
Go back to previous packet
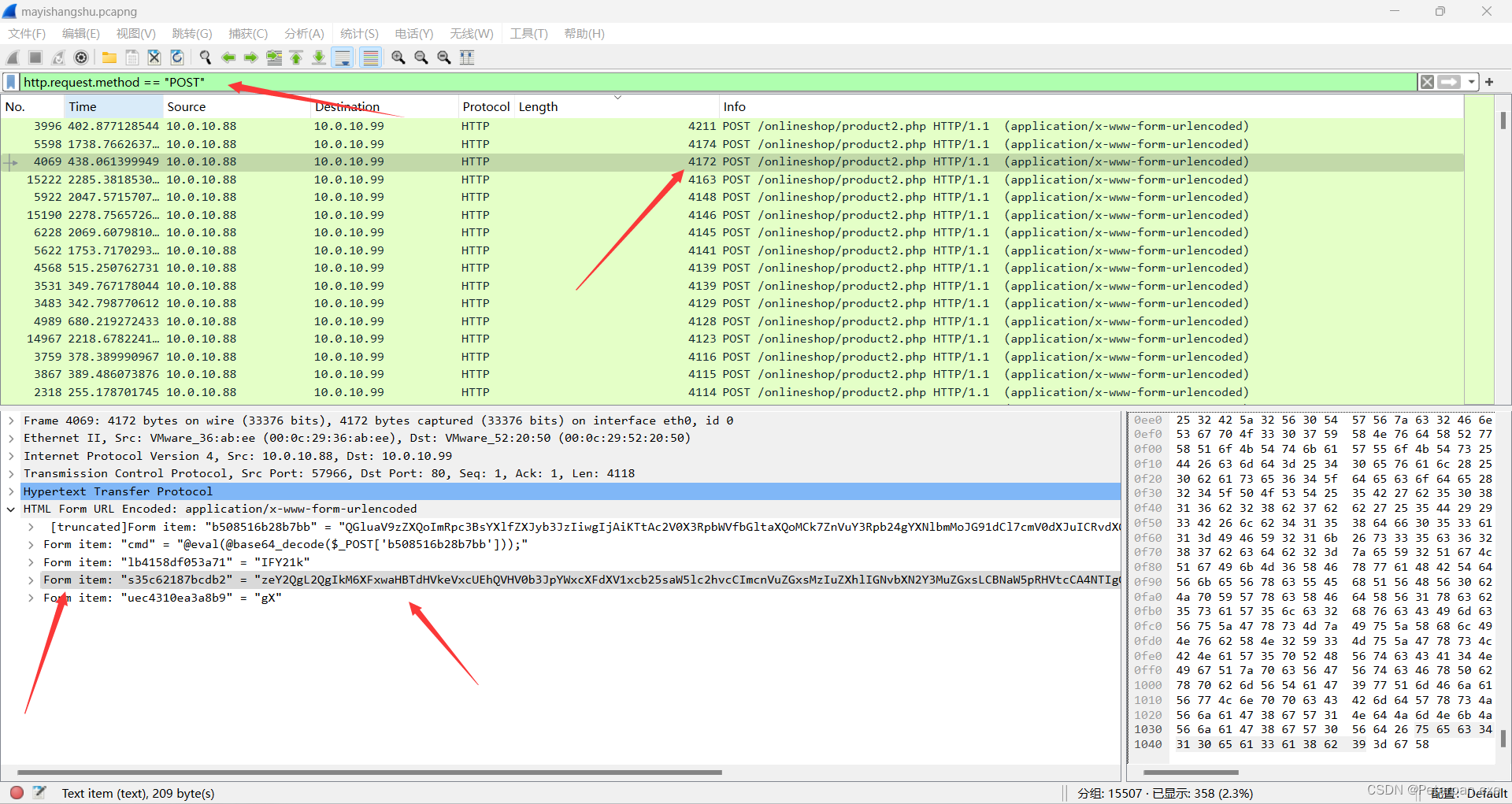[x=228, y=57]
